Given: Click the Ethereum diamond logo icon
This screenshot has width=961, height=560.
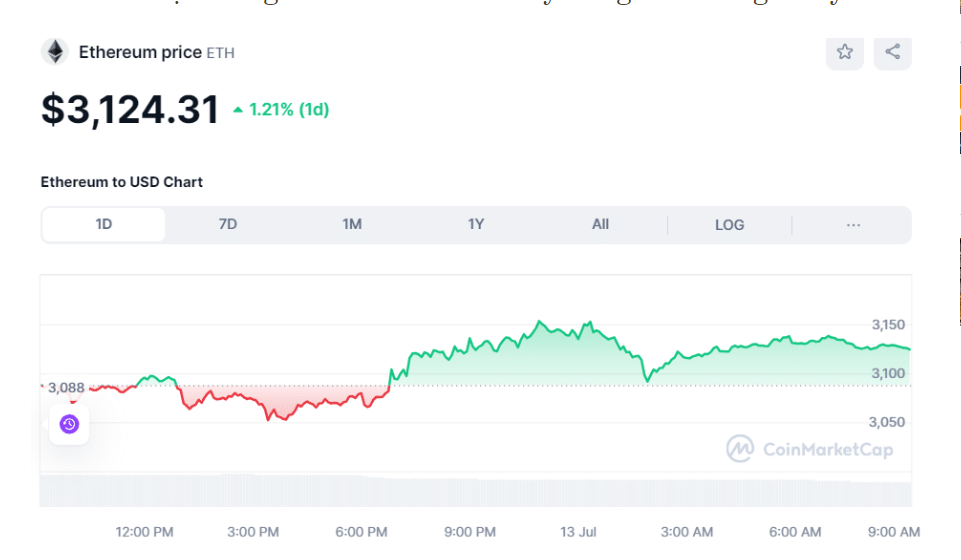Looking at the screenshot, I should pos(55,52).
